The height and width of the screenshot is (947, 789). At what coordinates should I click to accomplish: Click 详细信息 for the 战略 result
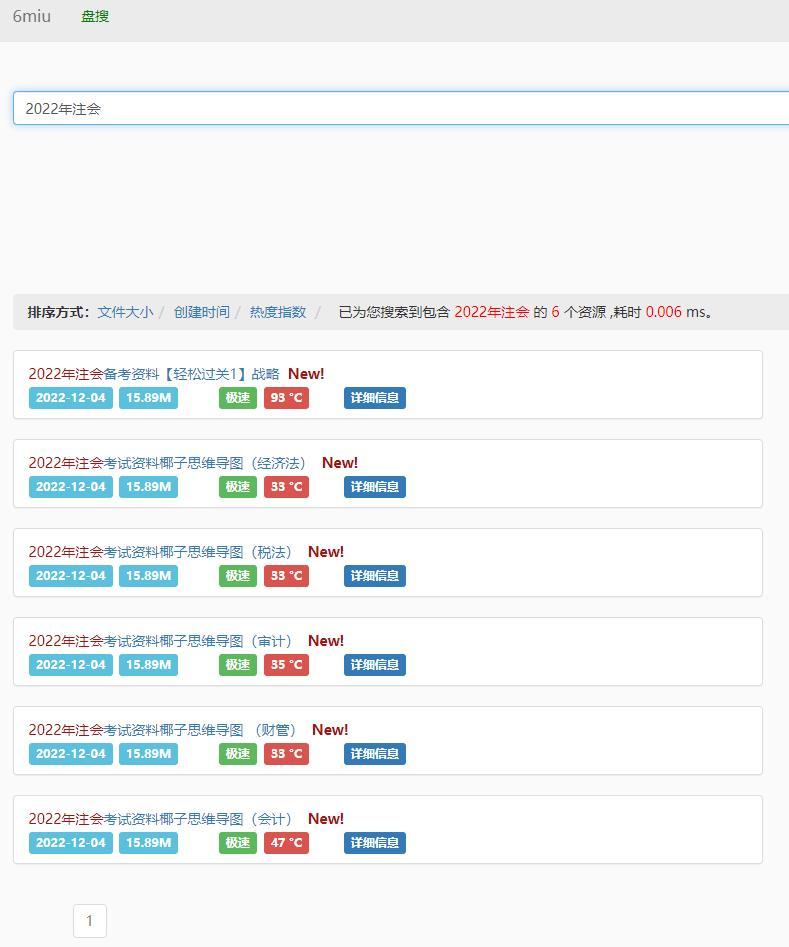(375, 397)
